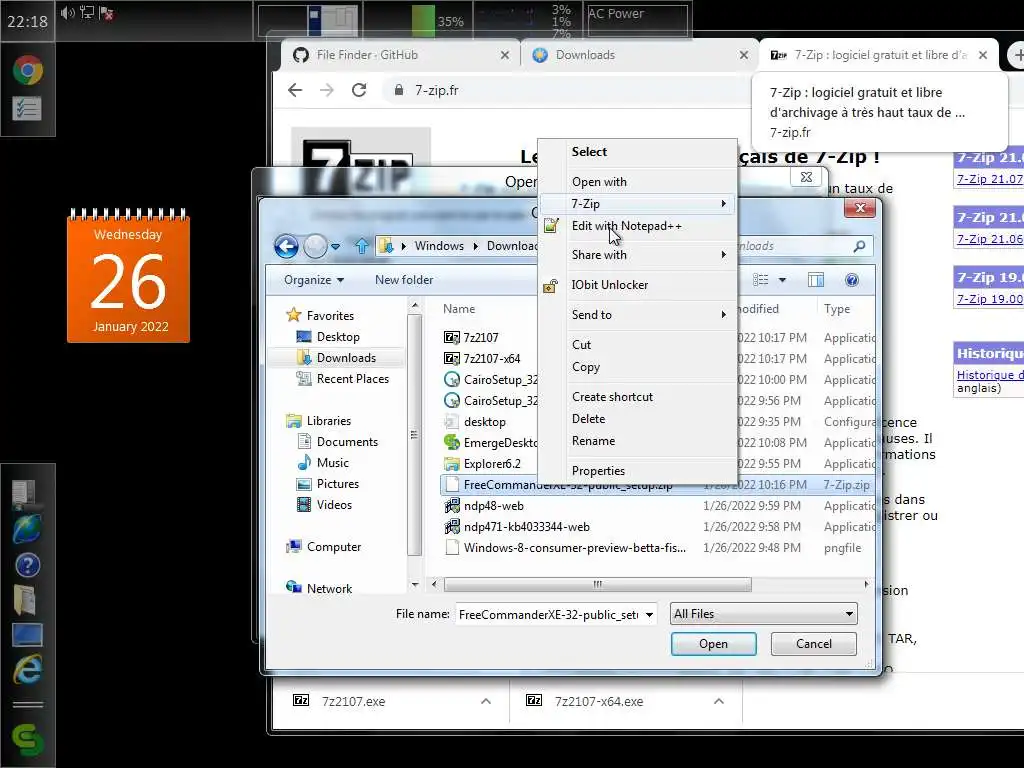Open the computer icon in left dock
The height and width of the screenshot is (768, 1024).
(25, 494)
